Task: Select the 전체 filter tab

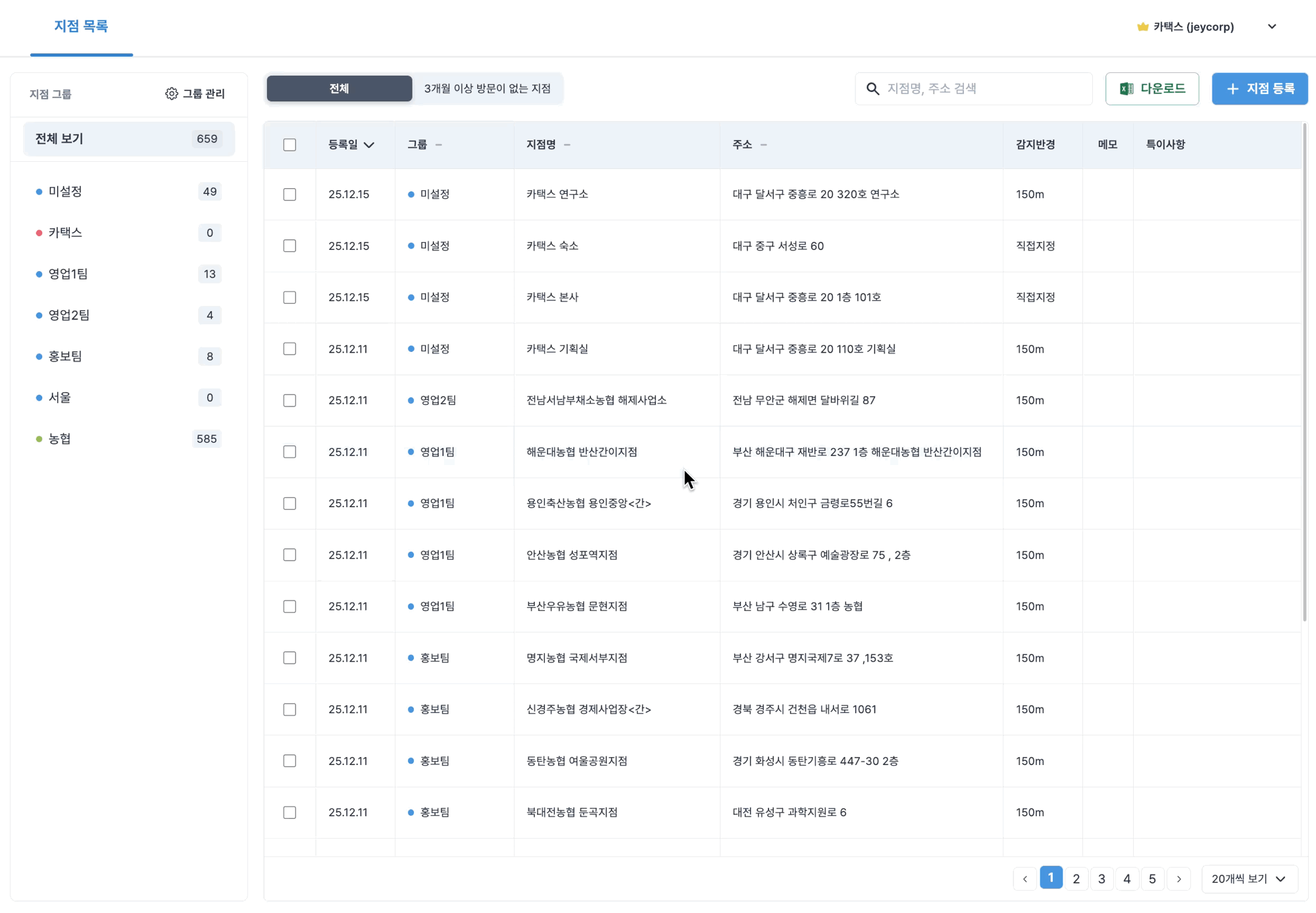Action: point(339,89)
